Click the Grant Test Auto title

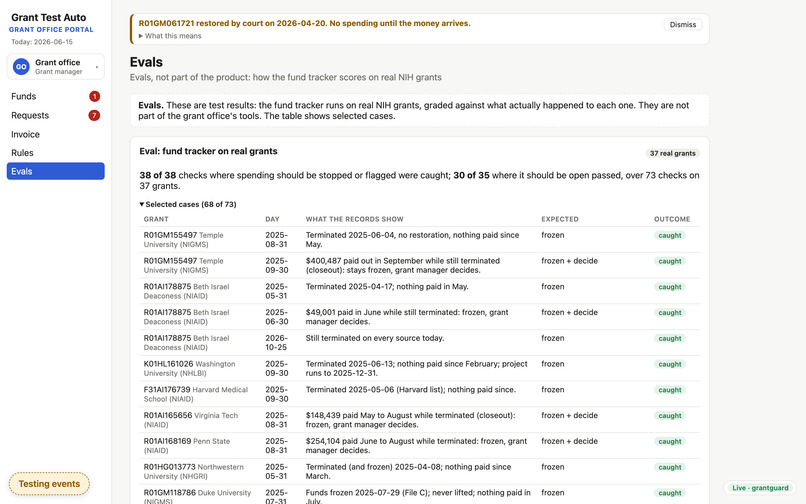click(x=49, y=17)
